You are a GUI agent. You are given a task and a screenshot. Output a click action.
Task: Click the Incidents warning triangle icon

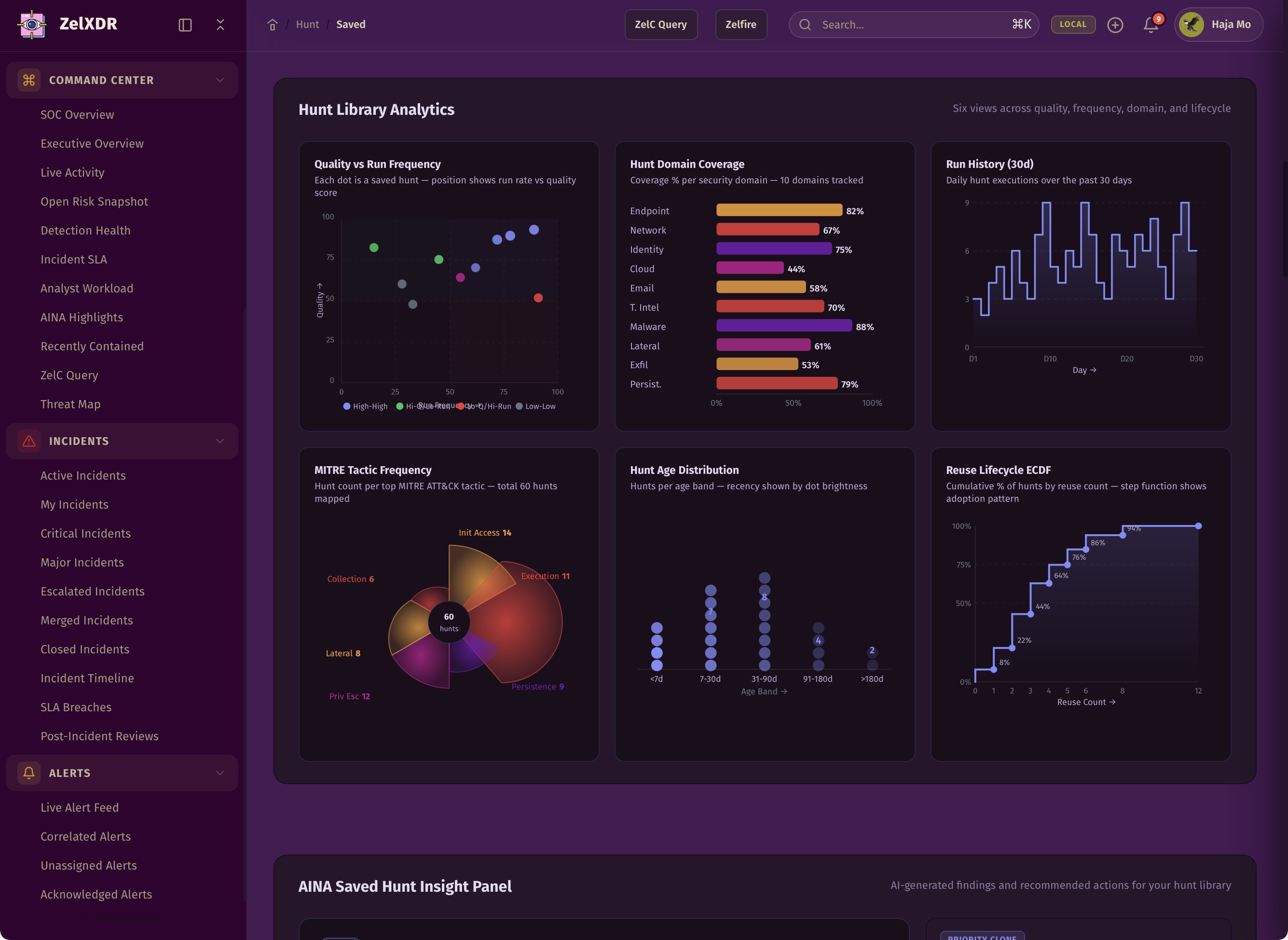pyautogui.click(x=29, y=441)
